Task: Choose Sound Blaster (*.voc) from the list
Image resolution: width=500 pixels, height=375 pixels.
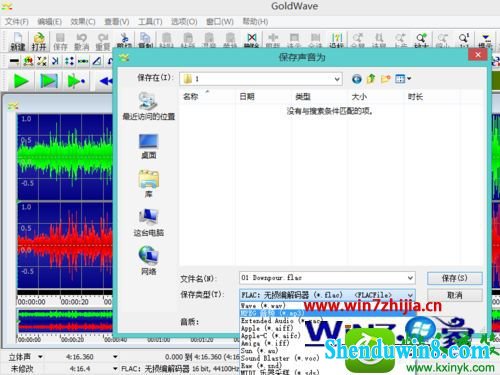Action: point(280,358)
